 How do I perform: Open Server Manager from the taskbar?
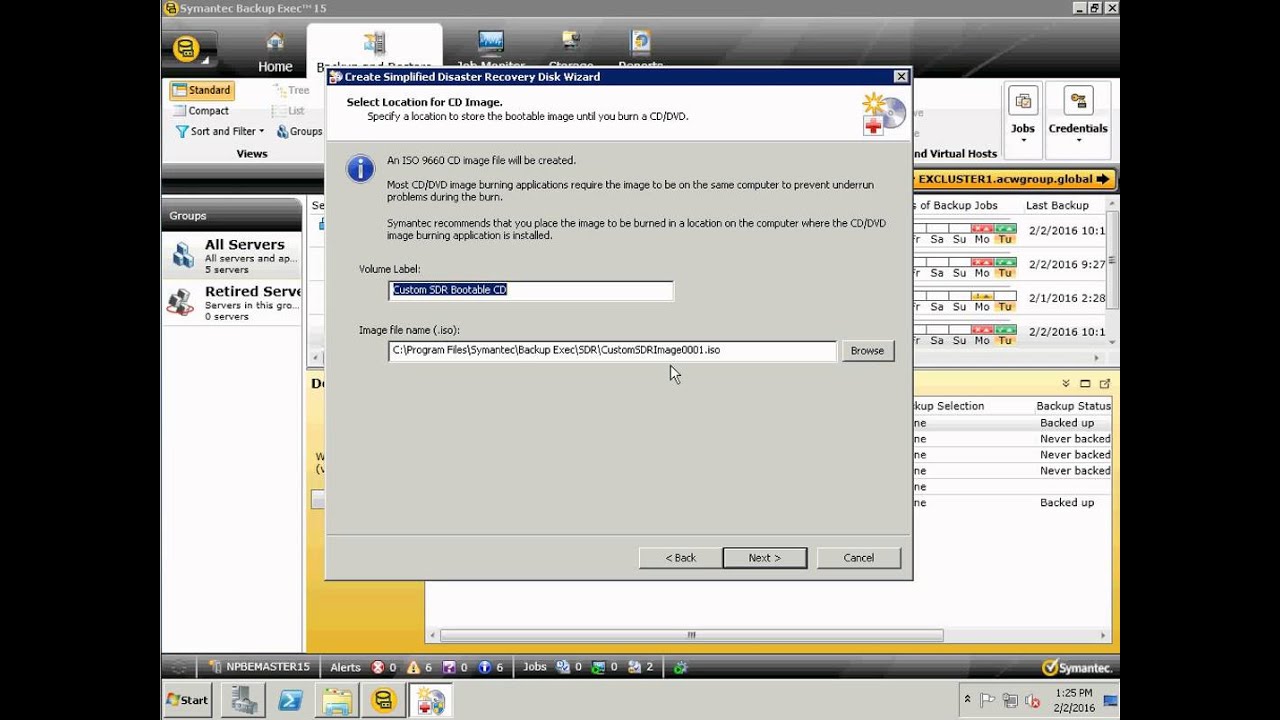242,700
